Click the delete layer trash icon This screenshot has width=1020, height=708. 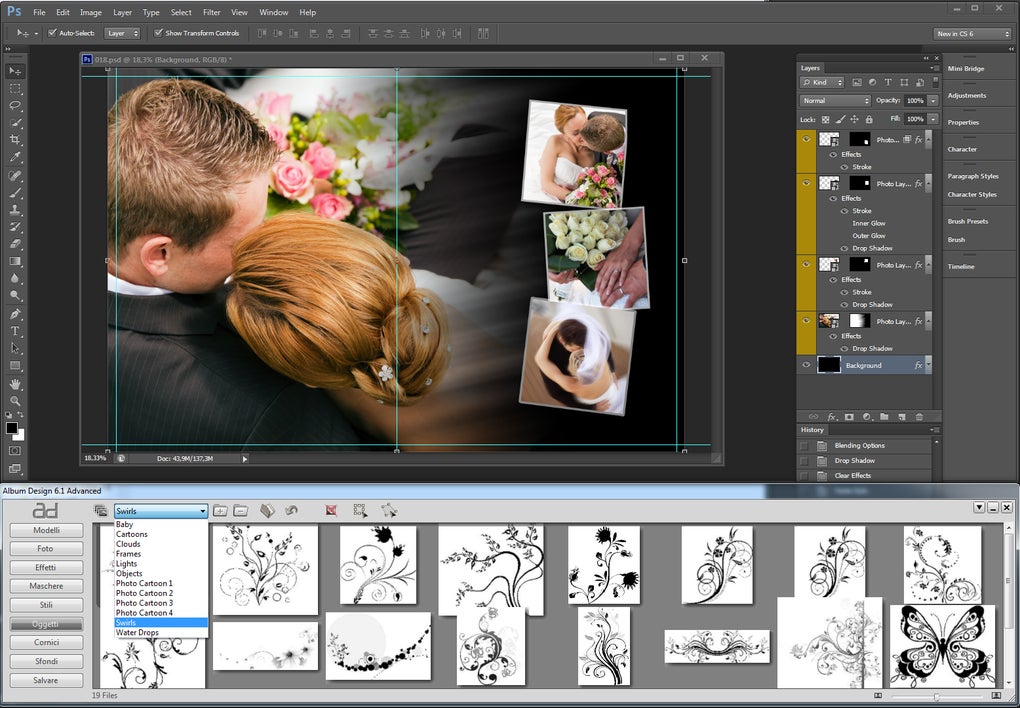921,416
